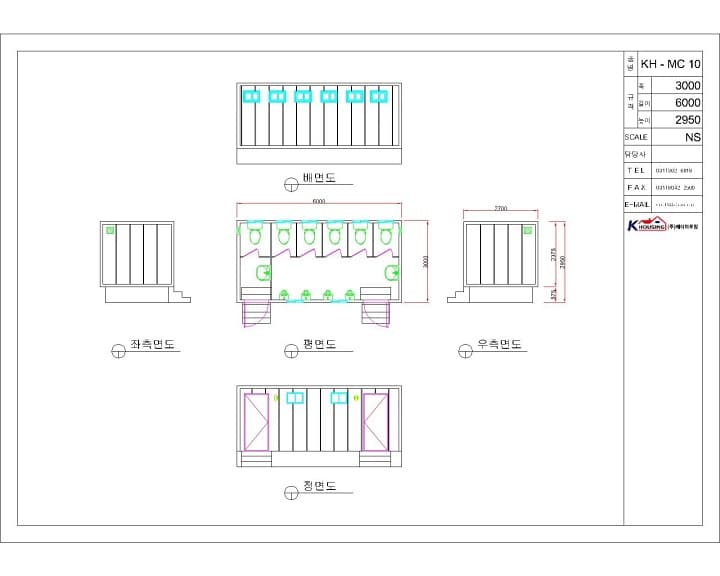Click the circle marker beside 우측면도 label

pyautogui.click(x=465, y=350)
